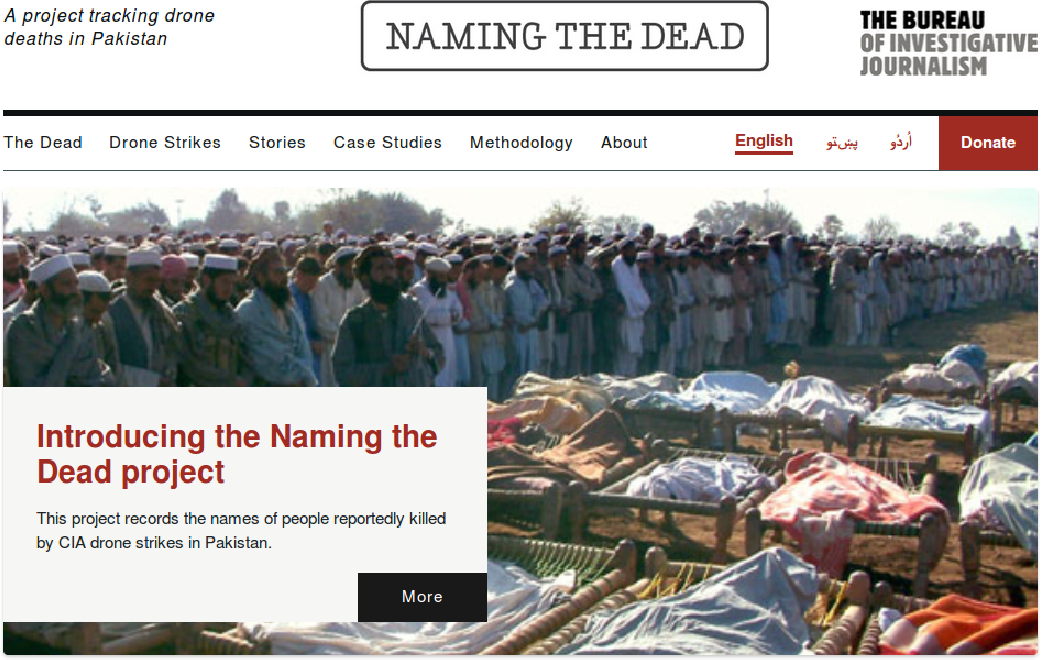Switch language to Urdu

pos(901,142)
